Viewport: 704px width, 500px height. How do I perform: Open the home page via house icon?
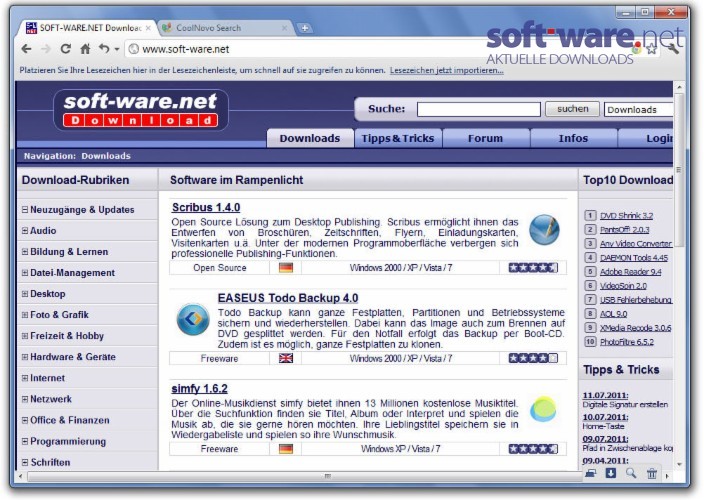[x=85, y=48]
